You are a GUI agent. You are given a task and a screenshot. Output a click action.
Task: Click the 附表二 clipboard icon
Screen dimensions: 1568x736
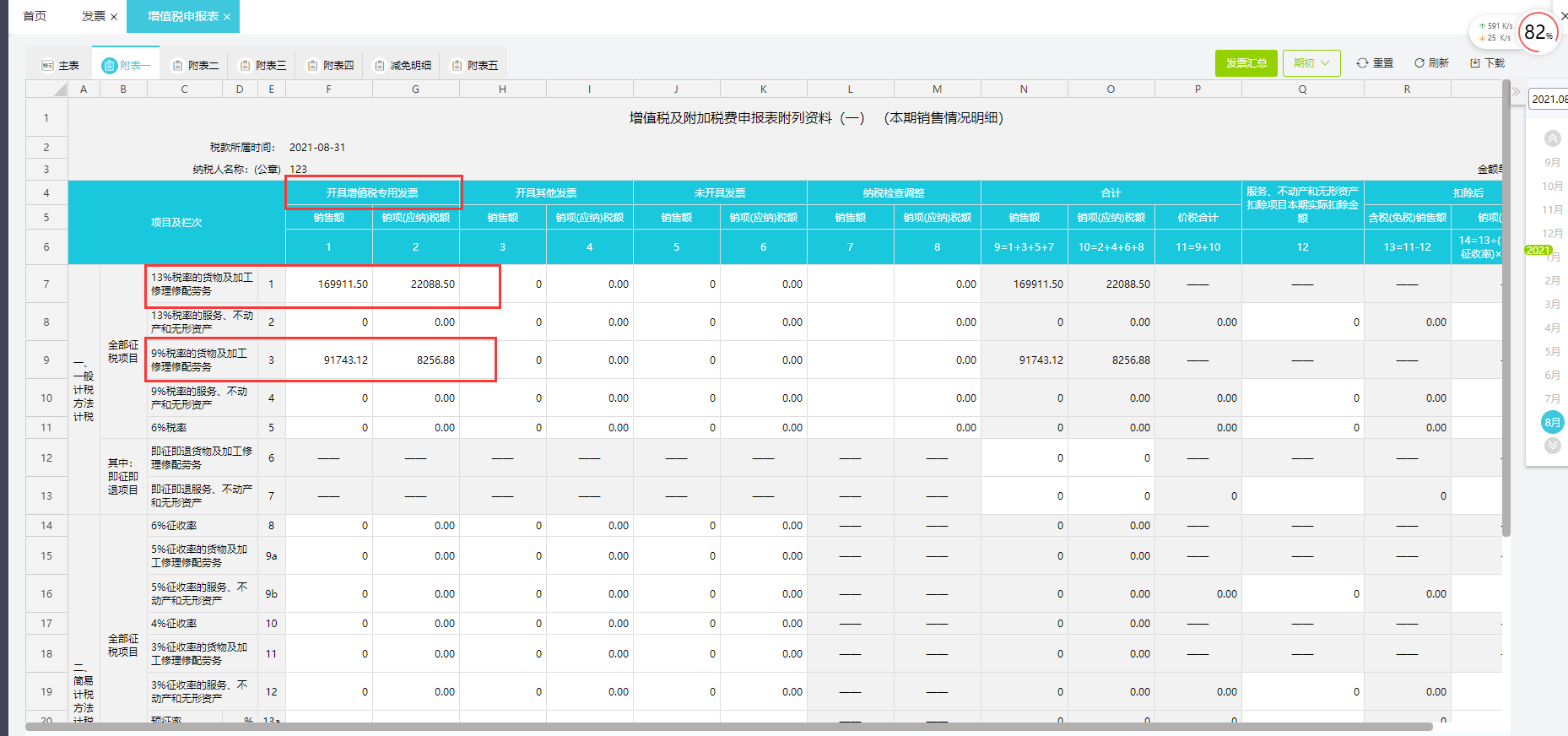[x=177, y=66]
